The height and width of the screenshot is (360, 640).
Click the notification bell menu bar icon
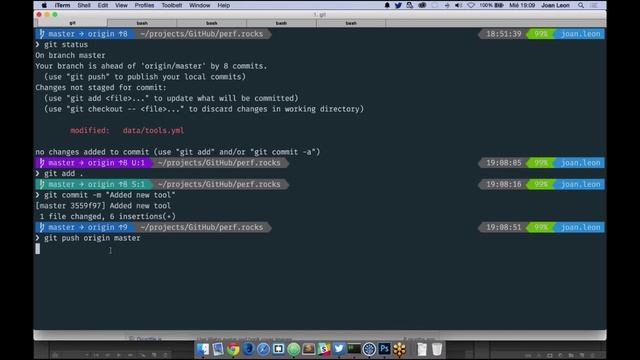387,5
